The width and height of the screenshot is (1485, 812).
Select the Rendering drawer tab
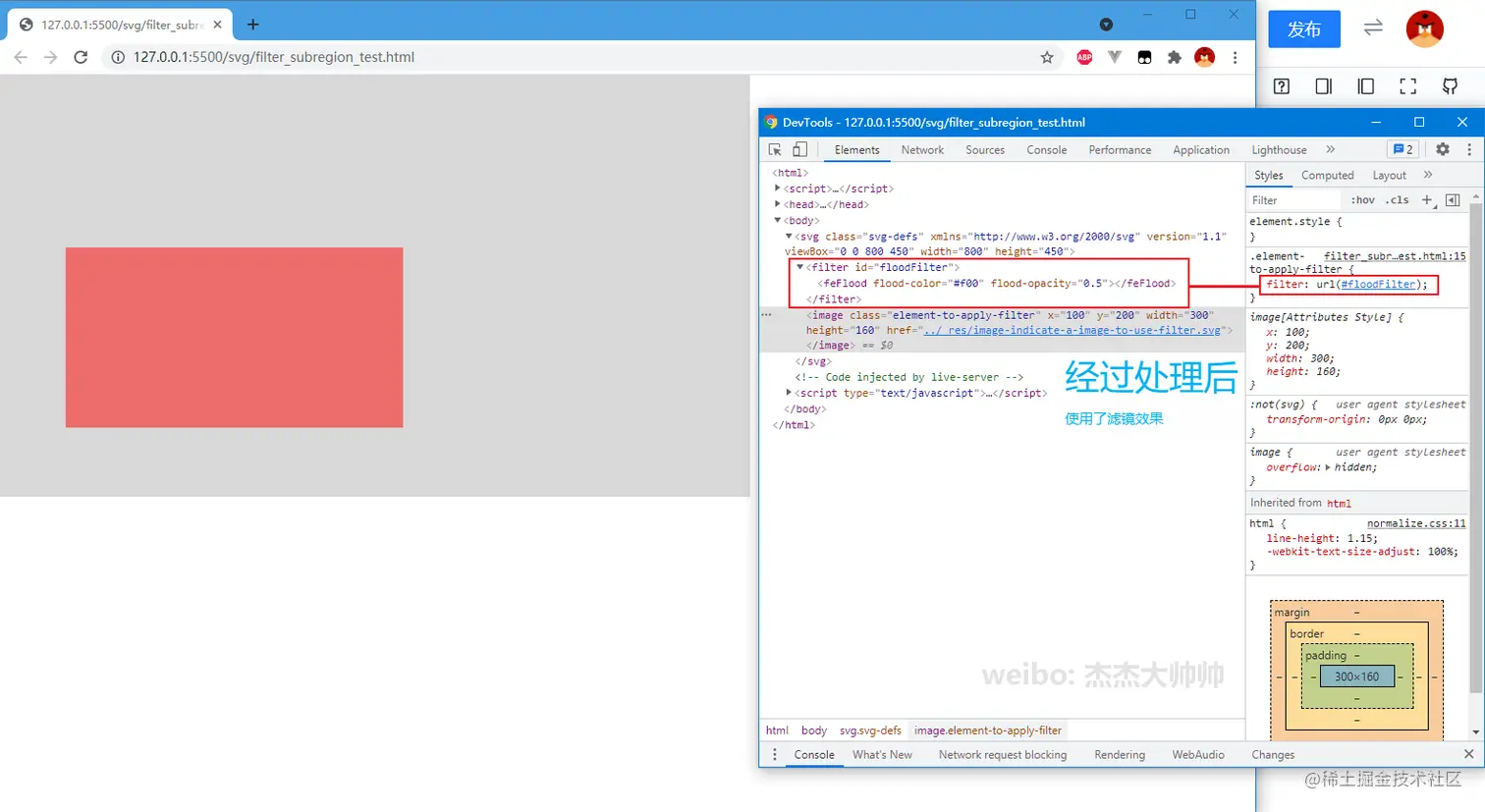tap(1120, 755)
